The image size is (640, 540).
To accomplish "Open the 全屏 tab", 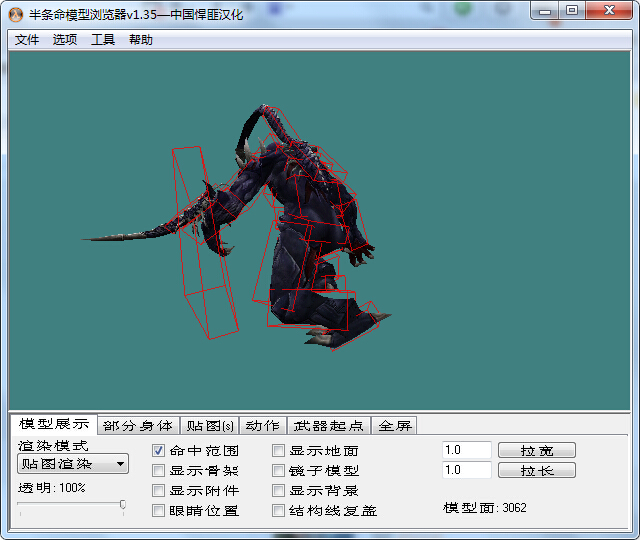I will [x=395, y=425].
